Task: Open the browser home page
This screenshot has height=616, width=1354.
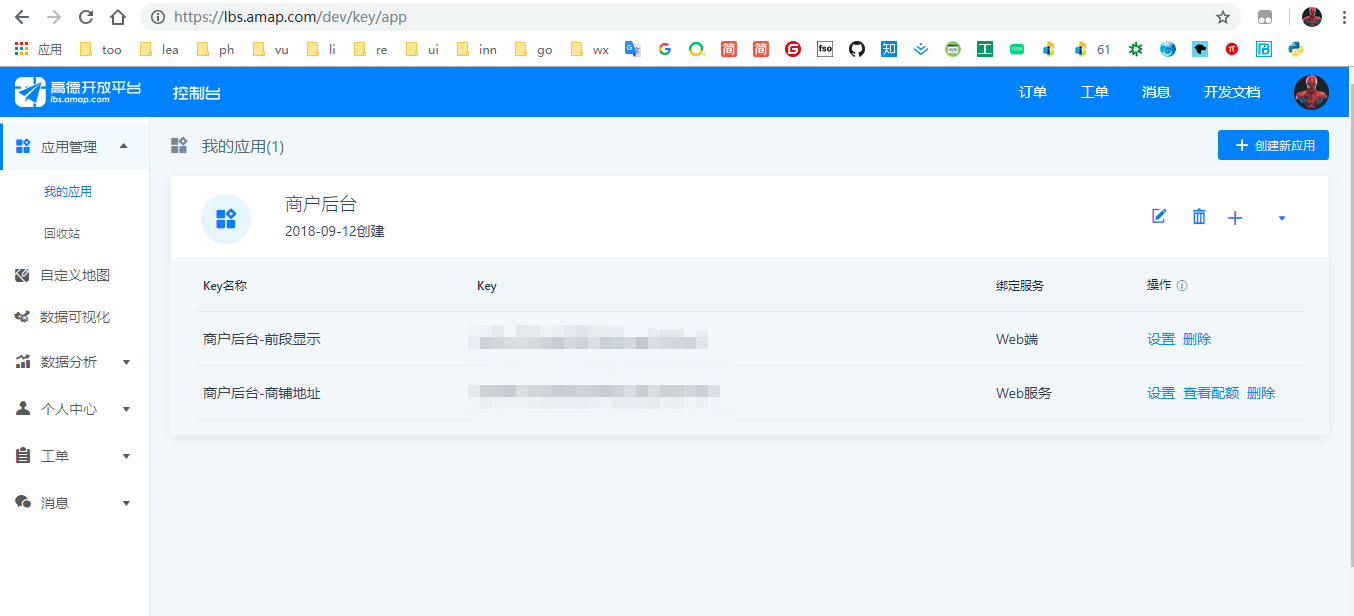Action: click(118, 17)
